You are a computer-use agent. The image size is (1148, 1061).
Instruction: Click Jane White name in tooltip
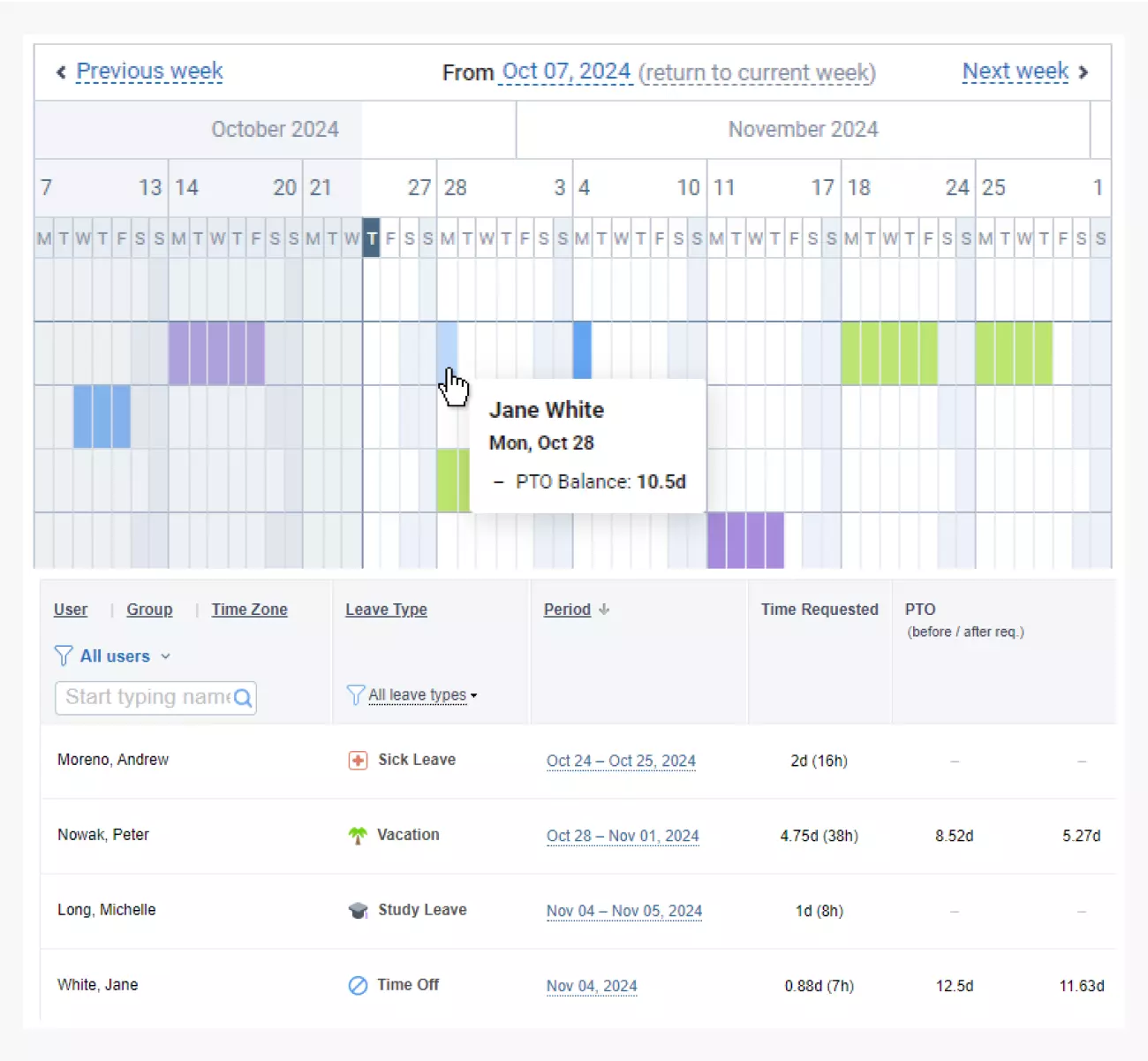(547, 410)
